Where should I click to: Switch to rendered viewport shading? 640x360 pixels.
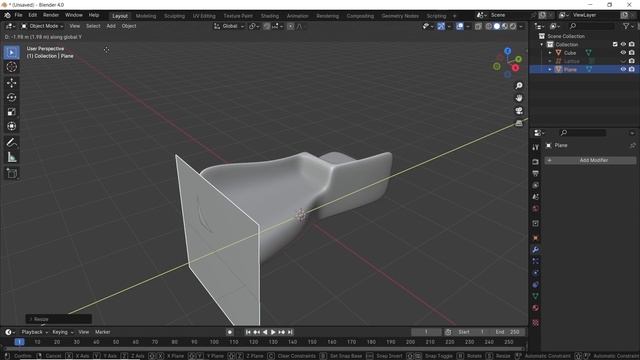tap(513, 26)
